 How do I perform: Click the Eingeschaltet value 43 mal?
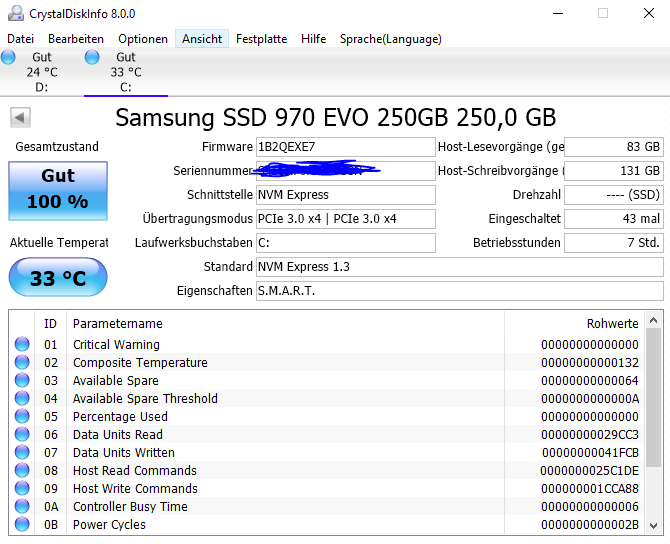click(x=614, y=218)
